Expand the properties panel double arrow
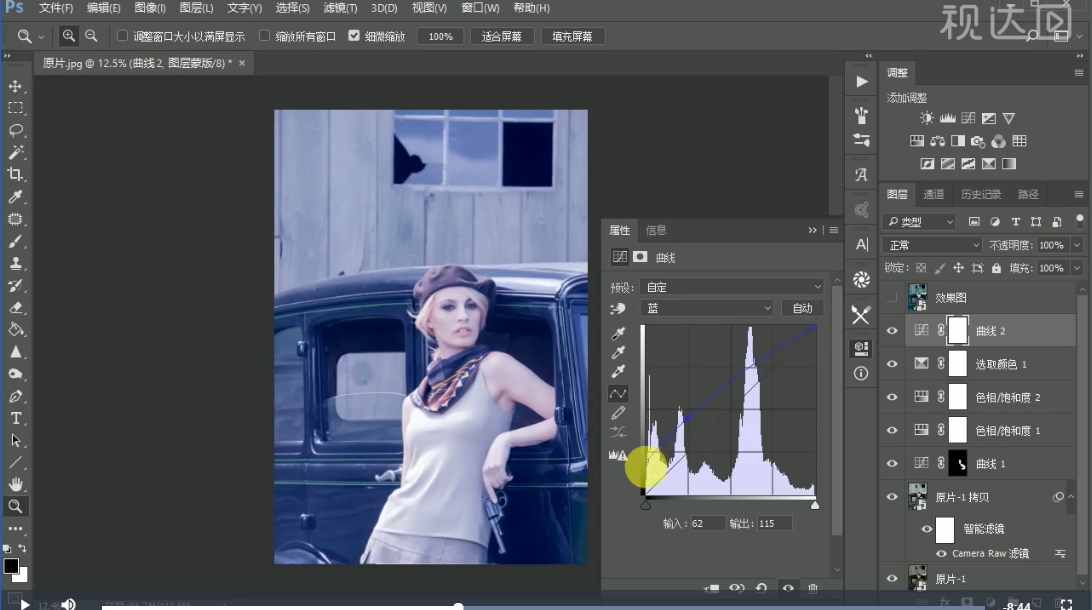This screenshot has width=1092, height=610. pyautogui.click(x=812, y=230)
